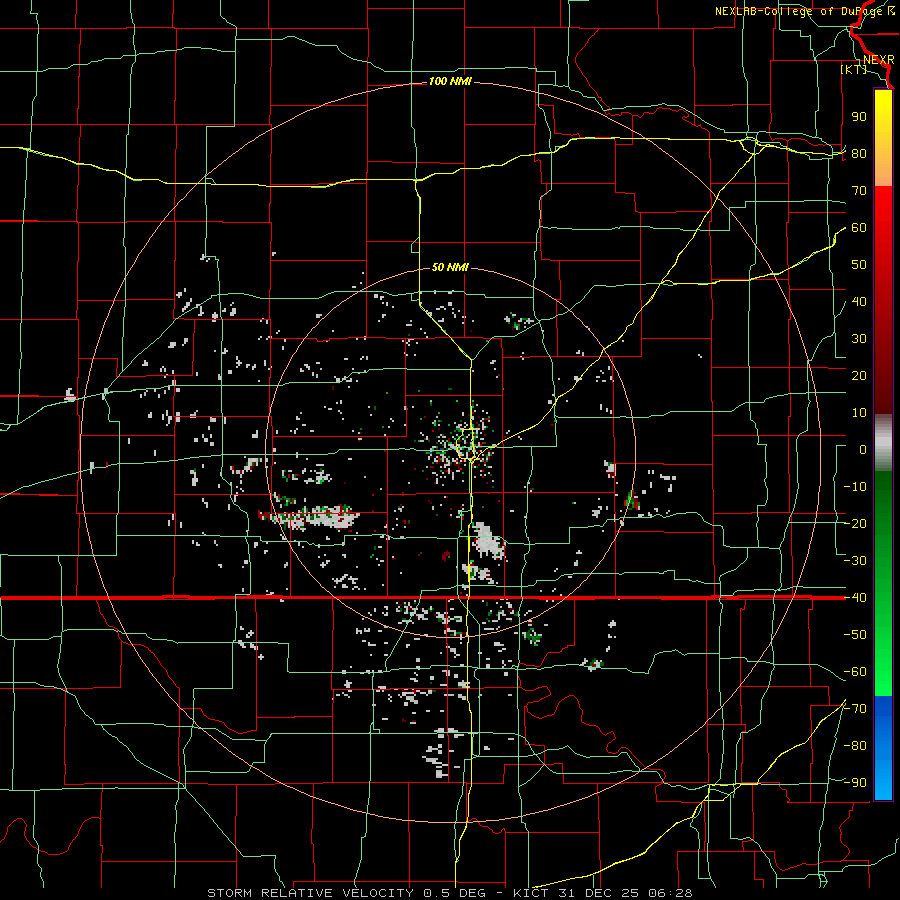Click the 80 value on velocity scale
The image size is (900, 900).
[859, 153]
